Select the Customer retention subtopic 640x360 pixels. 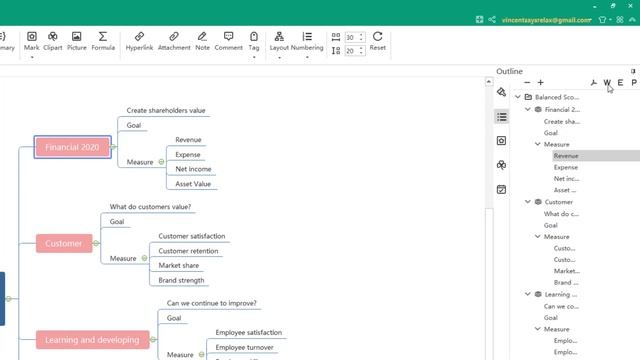pyautogui.click(x=188, y=251)
